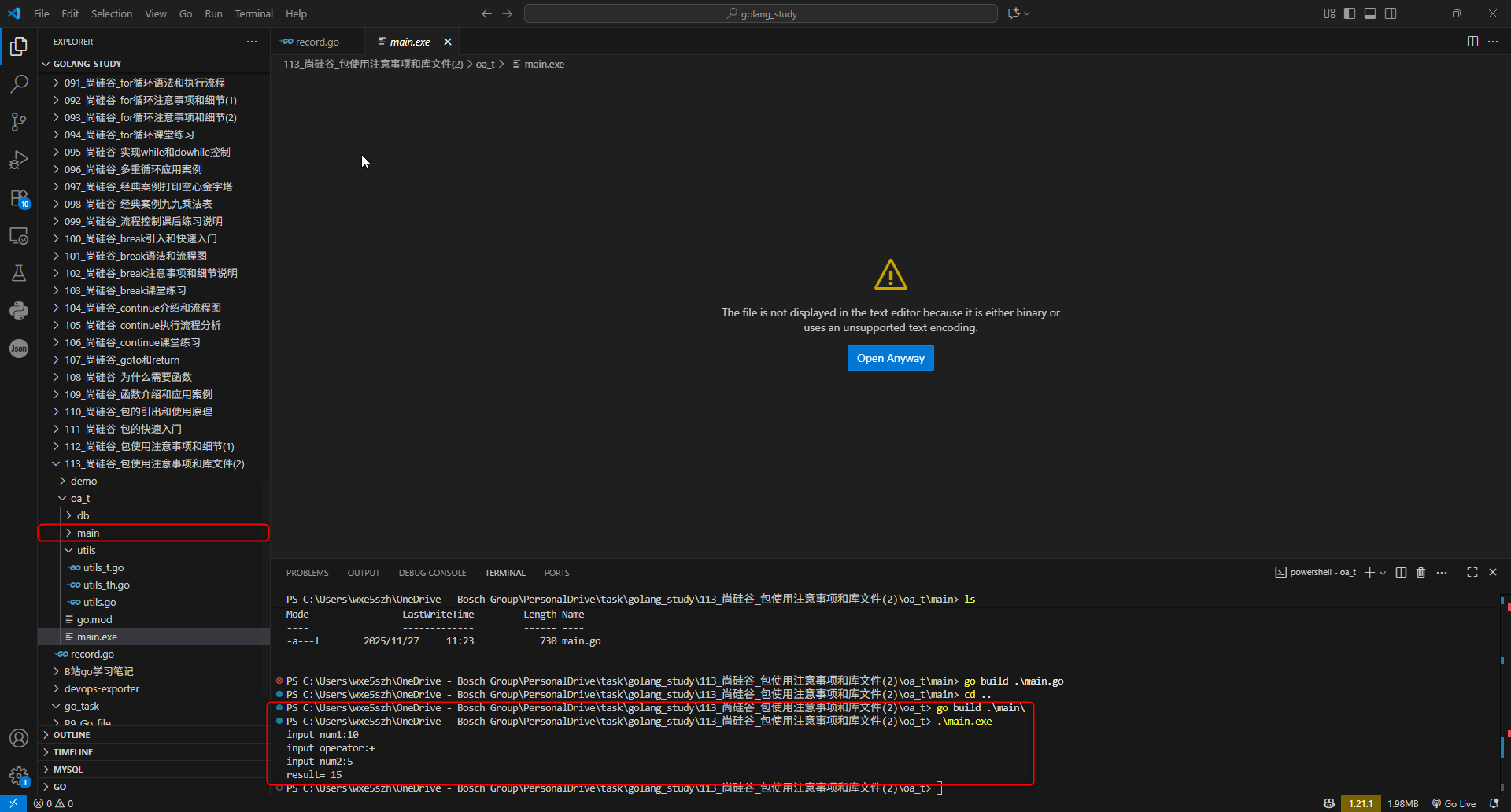Viewport: 1511px width, 812px height.
Task: Open the terminal panel More Actions ellipsis
Action: [x=1442, y=572]
